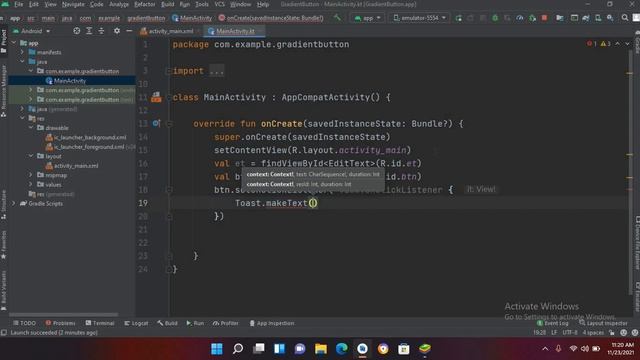Click the override gutter icon on onCreate line

[x=156, y=123]
